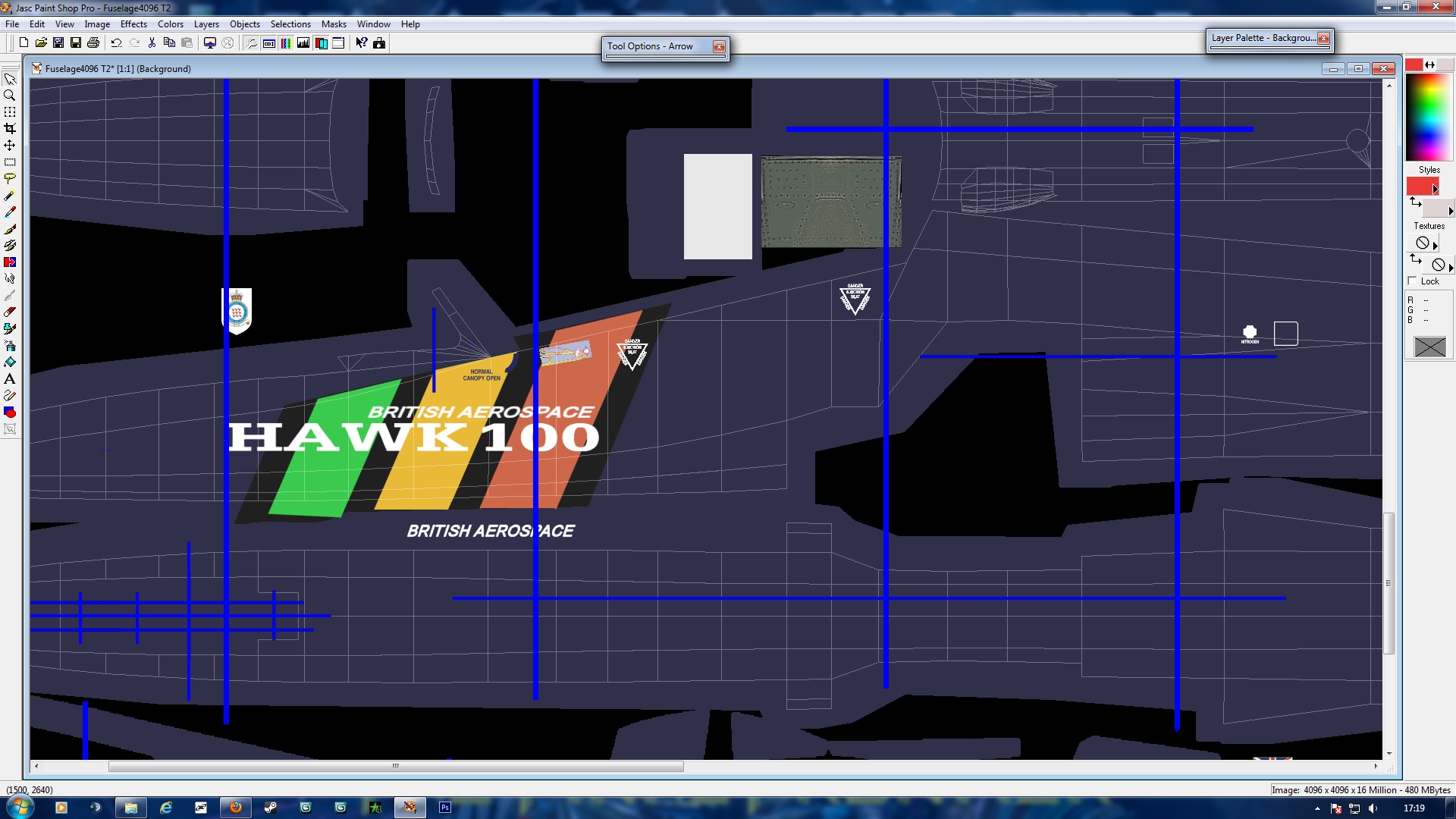Screen dimensions: 1456x819
Task: Open the Selections menu
Action: coord(290,24)
